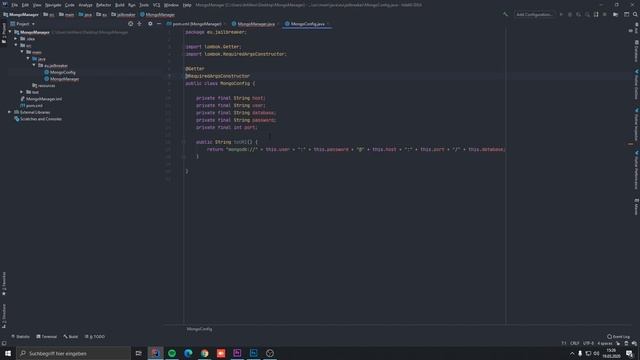
Task: Open the VCS menu
Action: (x=156, y=5)
